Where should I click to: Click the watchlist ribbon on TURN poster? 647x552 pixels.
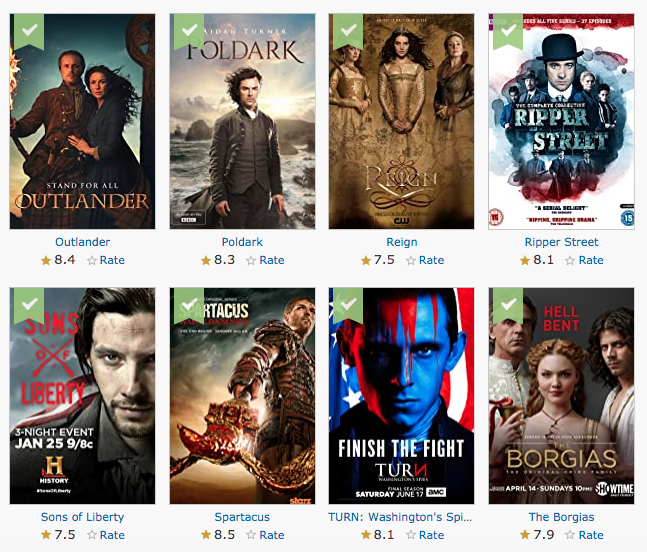pyautogui.click(x=348, y=305)
